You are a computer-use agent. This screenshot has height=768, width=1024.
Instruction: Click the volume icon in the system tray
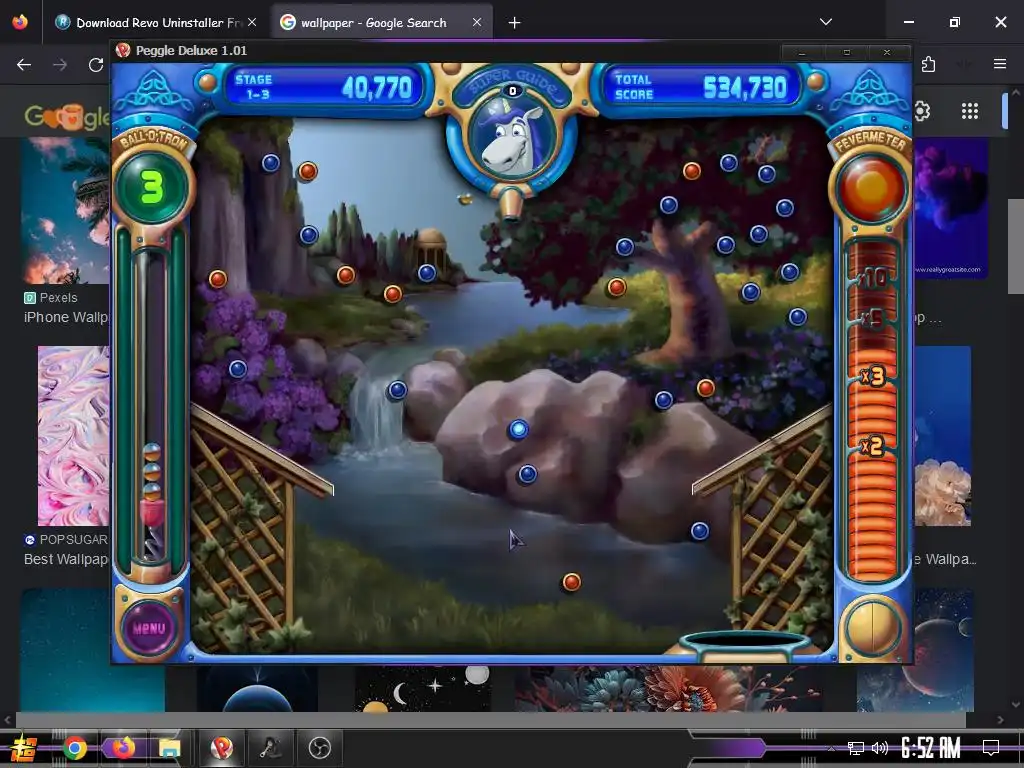(x=880, y=748)
